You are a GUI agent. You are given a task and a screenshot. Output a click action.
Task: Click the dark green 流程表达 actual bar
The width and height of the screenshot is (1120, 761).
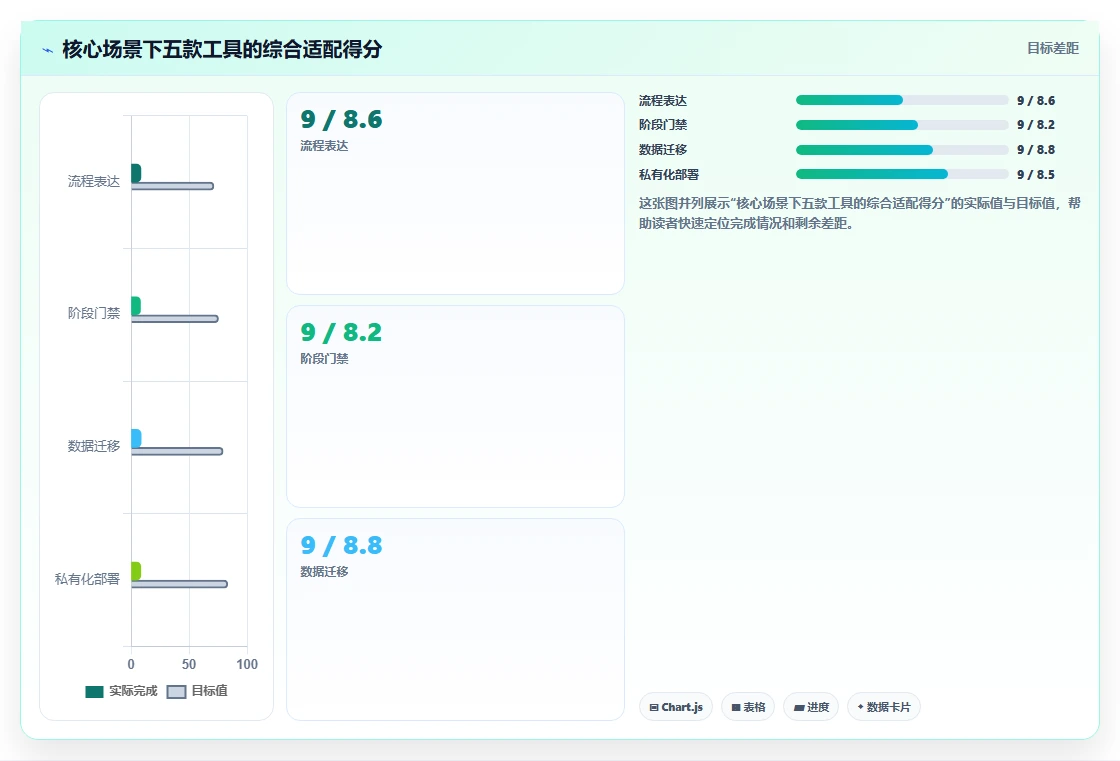136,173
